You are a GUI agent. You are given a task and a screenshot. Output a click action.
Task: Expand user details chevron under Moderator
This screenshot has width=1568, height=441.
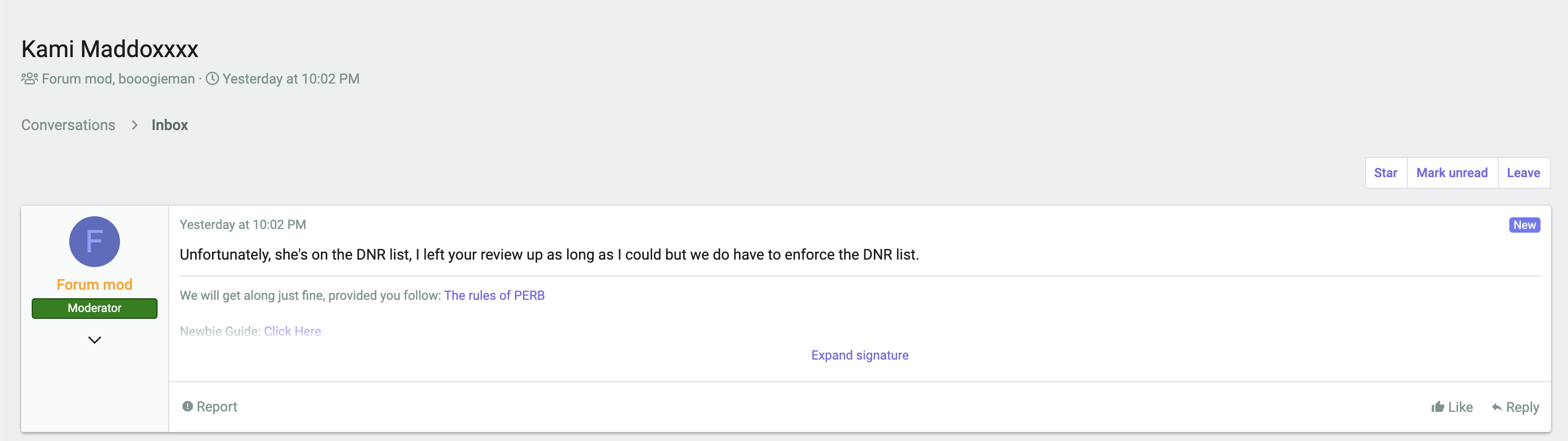tap(94, 340)
